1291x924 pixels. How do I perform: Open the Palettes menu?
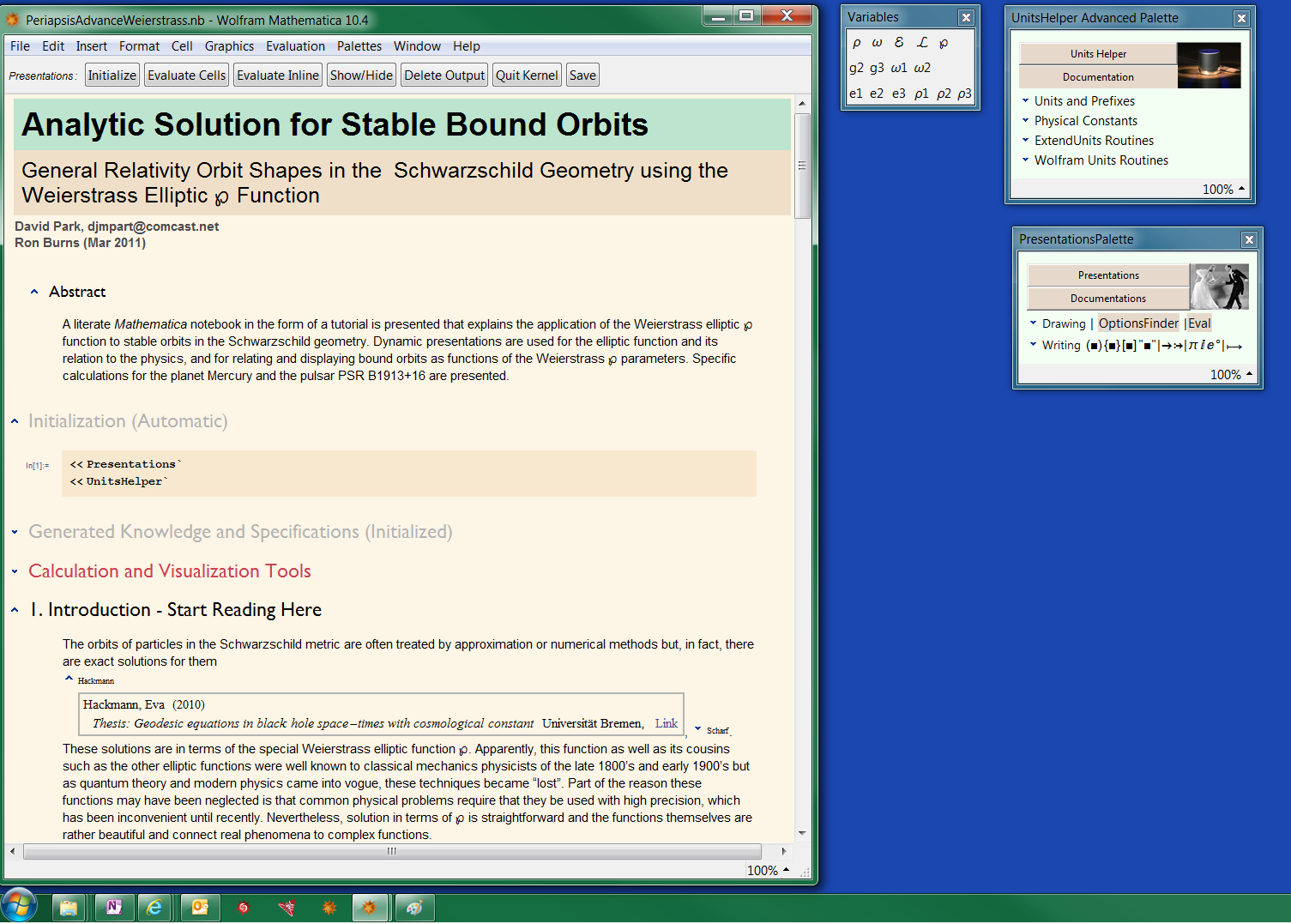[x=359, y=46]
